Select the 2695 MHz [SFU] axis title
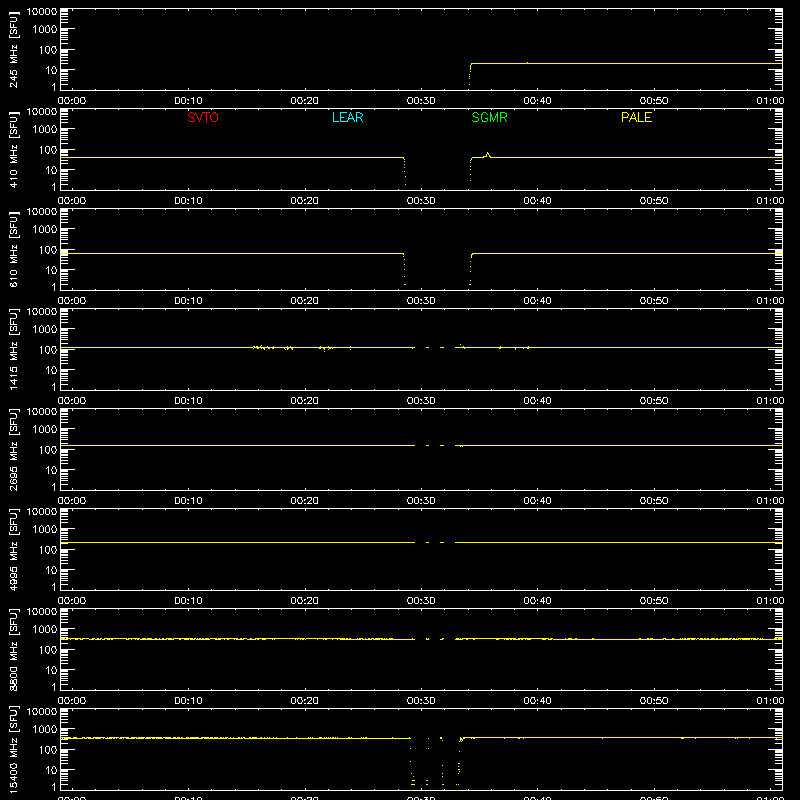The width and height of the screenshot is (800, 800). coord(13,449)
